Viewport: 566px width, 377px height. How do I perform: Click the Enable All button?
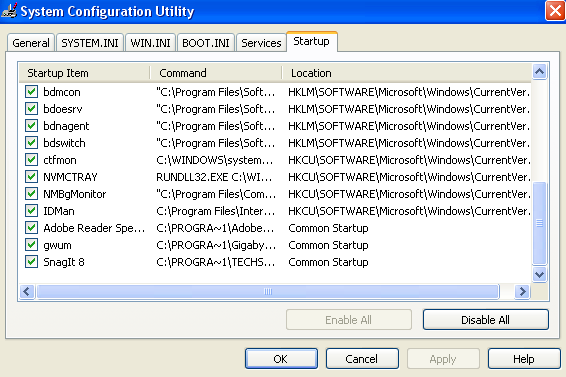tap(349, 320)
